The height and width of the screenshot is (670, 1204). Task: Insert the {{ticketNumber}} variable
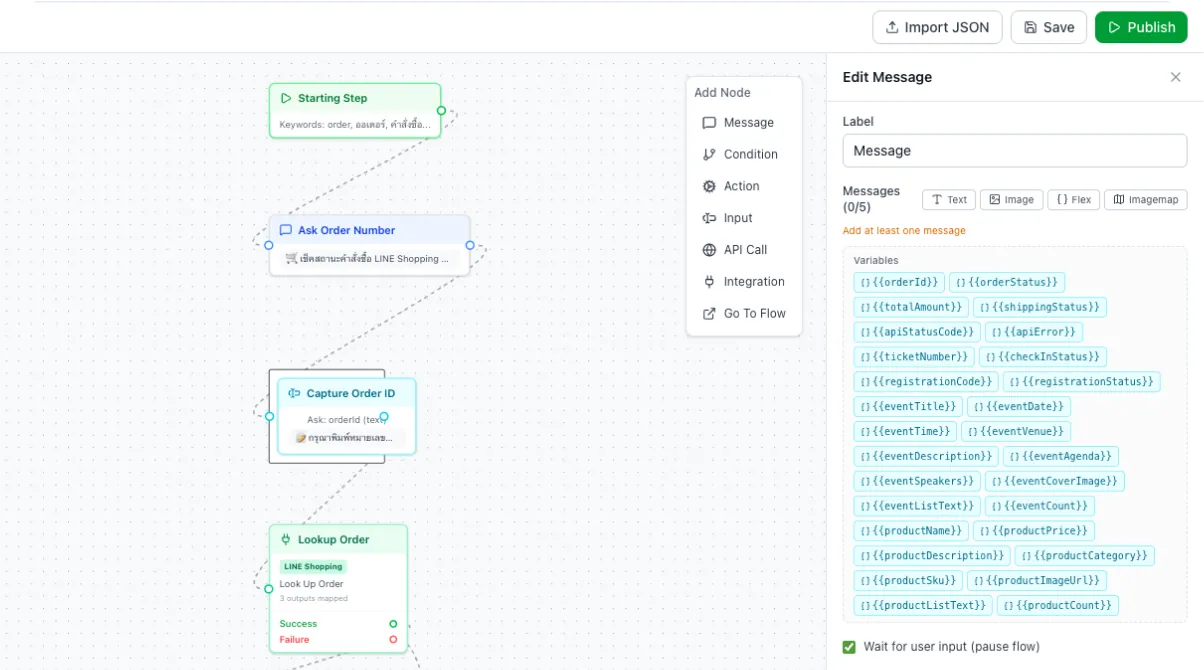click(x=914, y=356)
